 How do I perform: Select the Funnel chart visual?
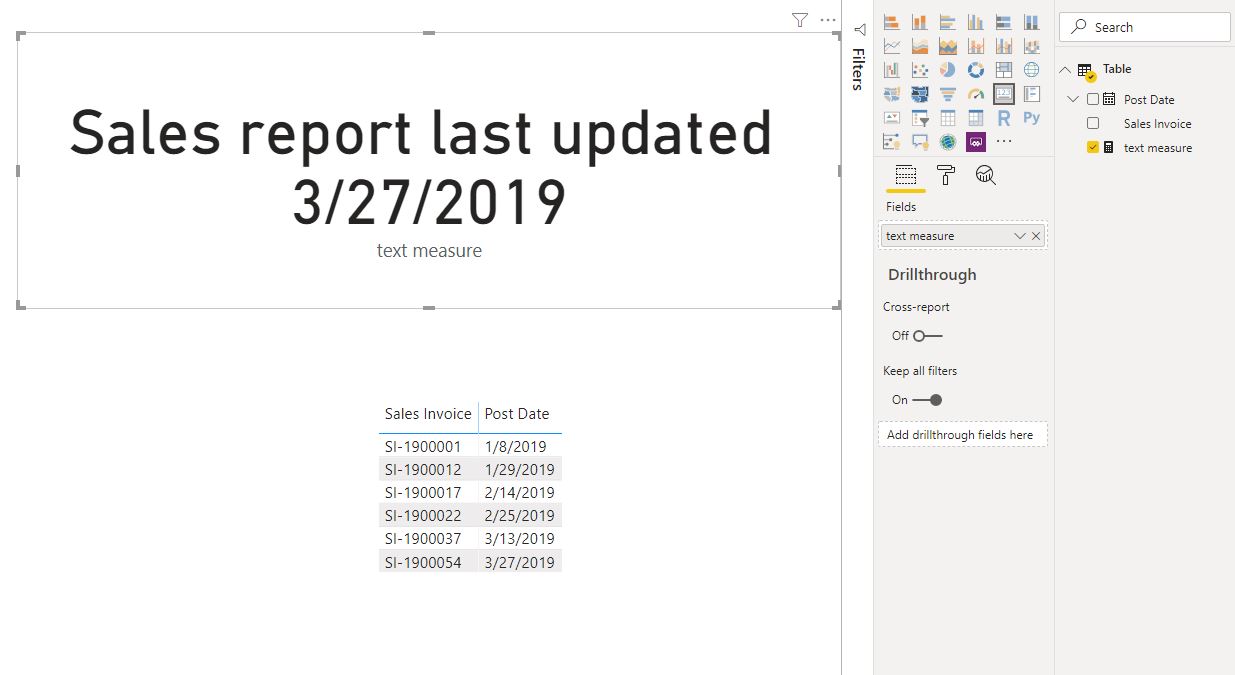point(948,94)
